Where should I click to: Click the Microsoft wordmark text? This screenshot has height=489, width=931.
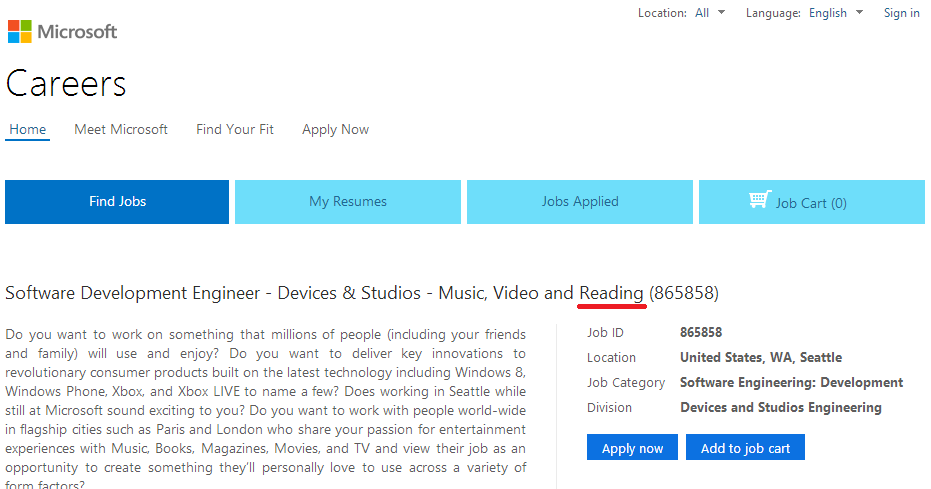[77, 31]
